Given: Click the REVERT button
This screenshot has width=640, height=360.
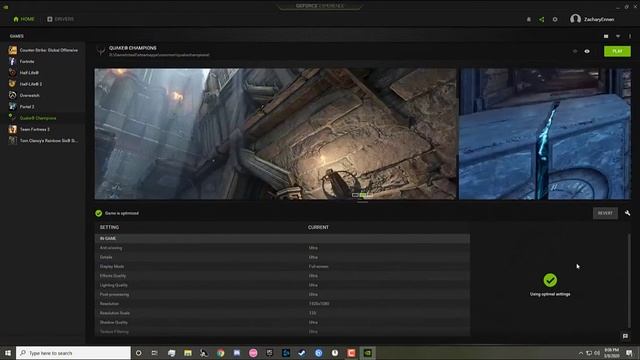Looking at the screenshot, I should (x=605, y=213).
